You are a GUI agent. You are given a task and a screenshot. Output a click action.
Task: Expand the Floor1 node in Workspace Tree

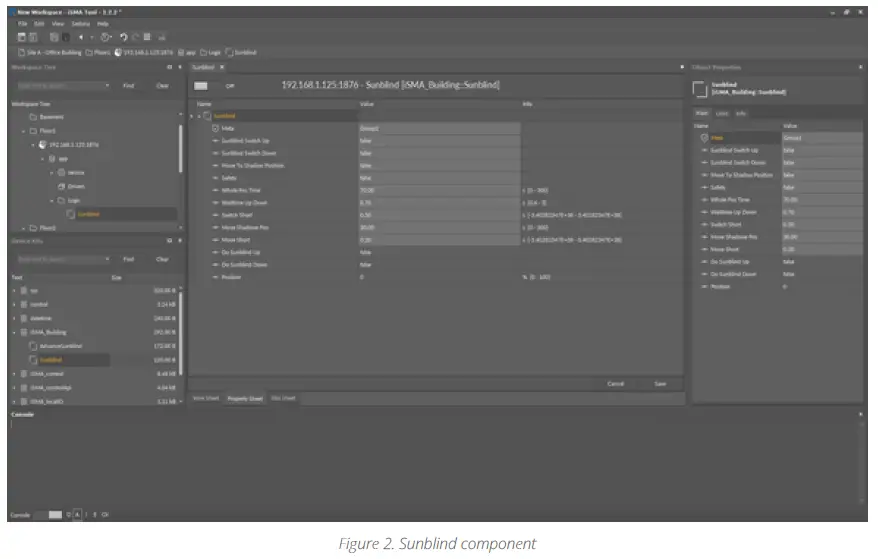pyautogui.click(x=24, y=131)
